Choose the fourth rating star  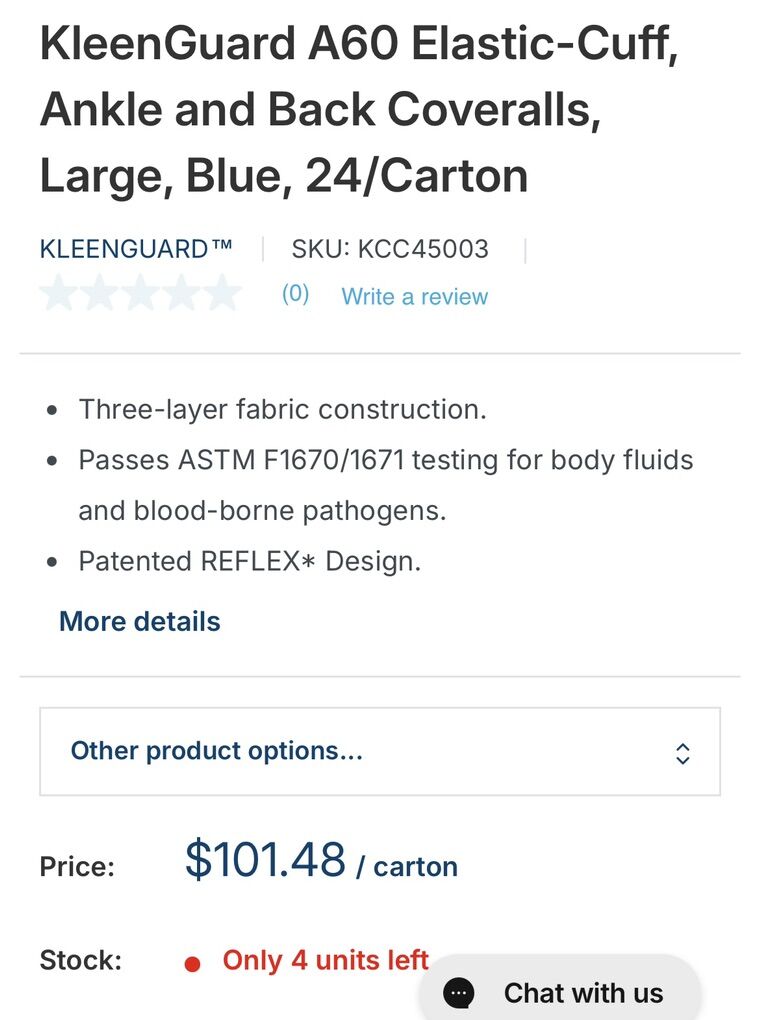pyautogui.click(x=182, y=294)
